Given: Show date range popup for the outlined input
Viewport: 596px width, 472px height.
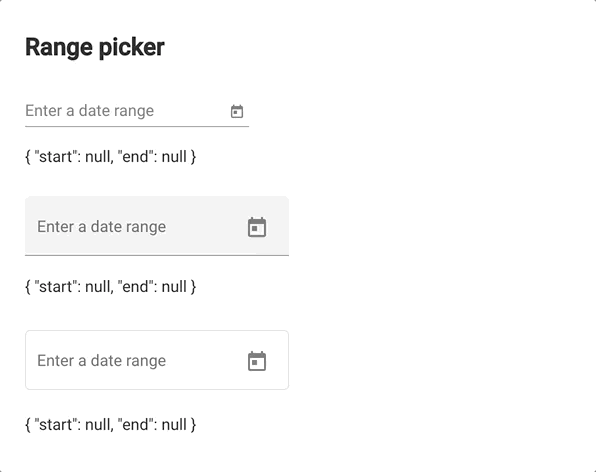Looking at the screenshot, I should [x=257, y=361].
